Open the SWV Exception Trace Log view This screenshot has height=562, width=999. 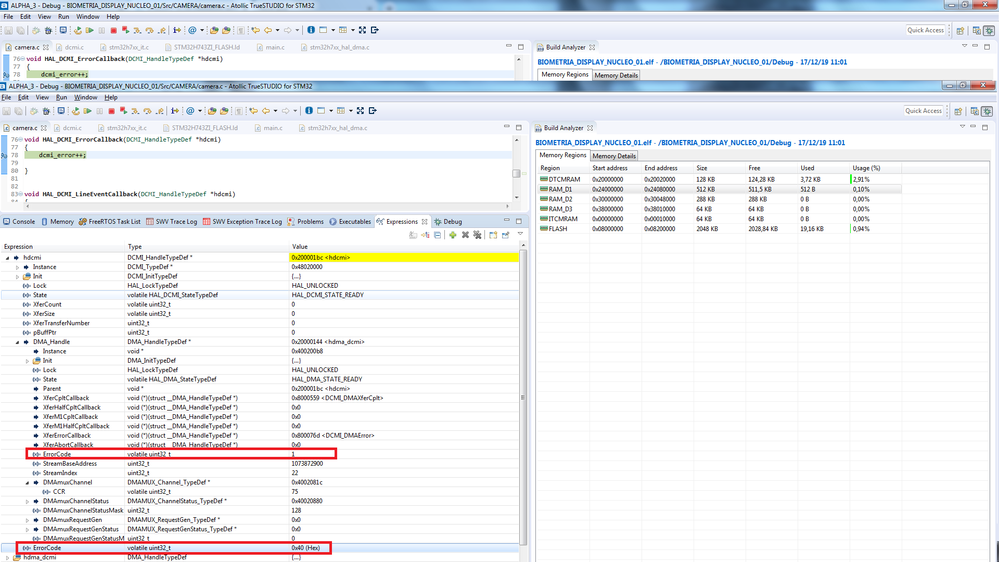[242, 222]
